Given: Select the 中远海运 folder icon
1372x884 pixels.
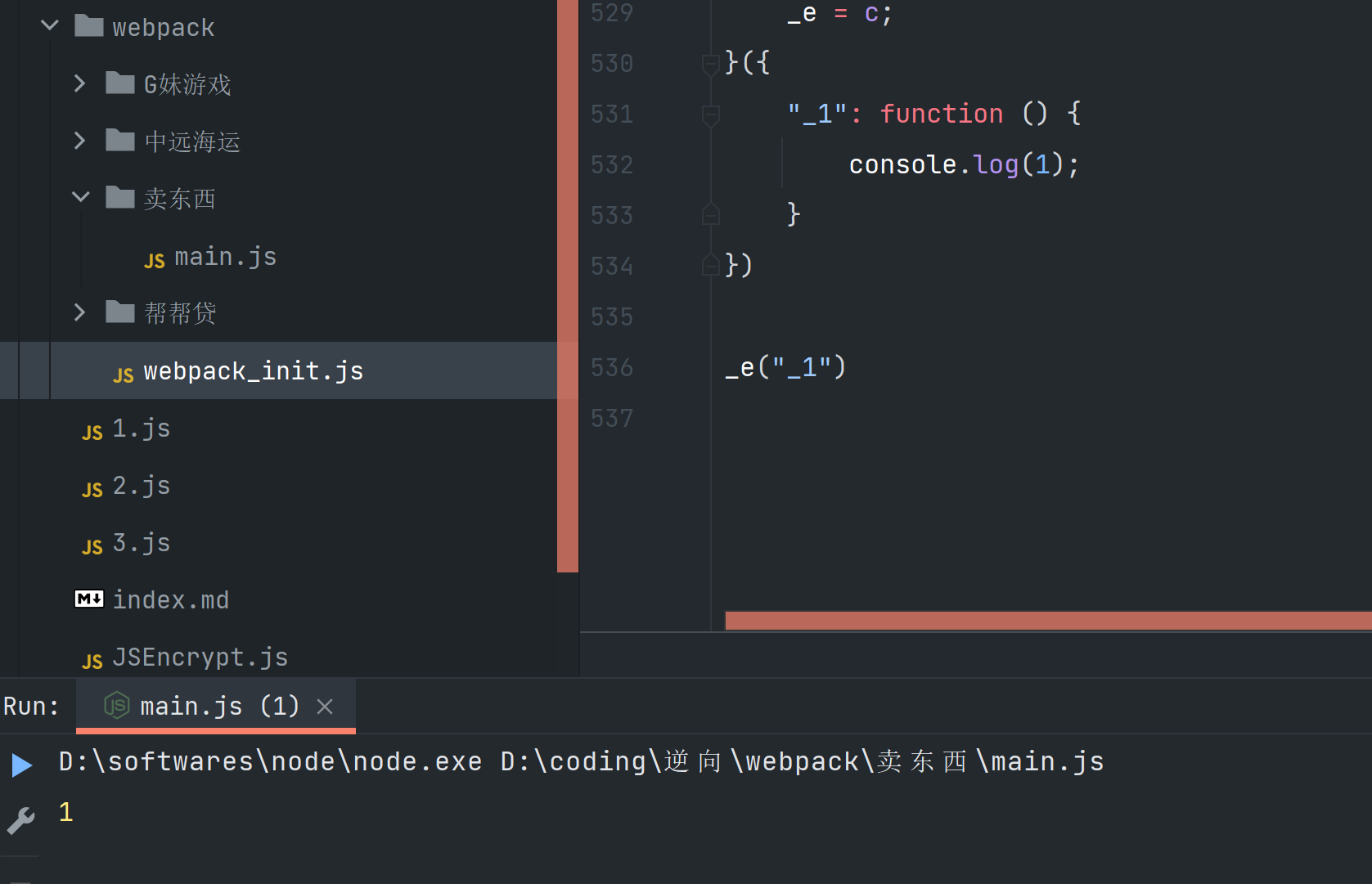Looking at the screenshot, I should (x=120, y=141).
